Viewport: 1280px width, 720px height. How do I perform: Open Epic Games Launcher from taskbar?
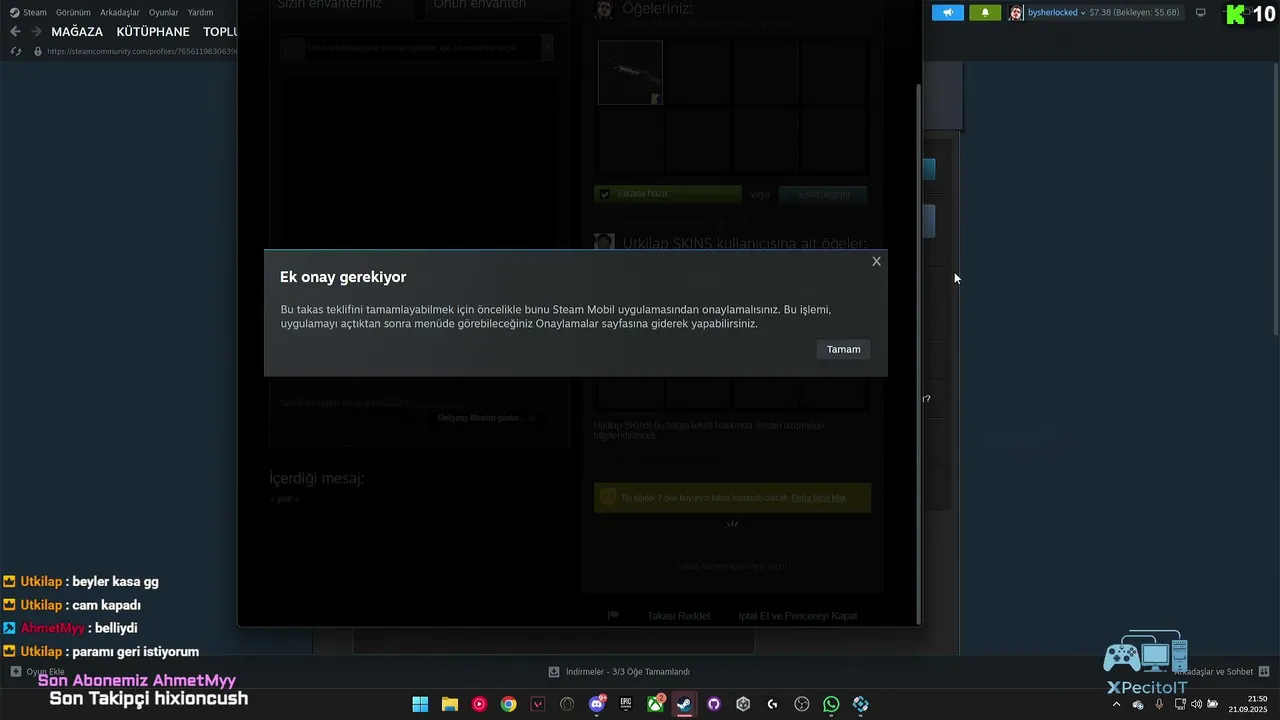tap(626, 704)
